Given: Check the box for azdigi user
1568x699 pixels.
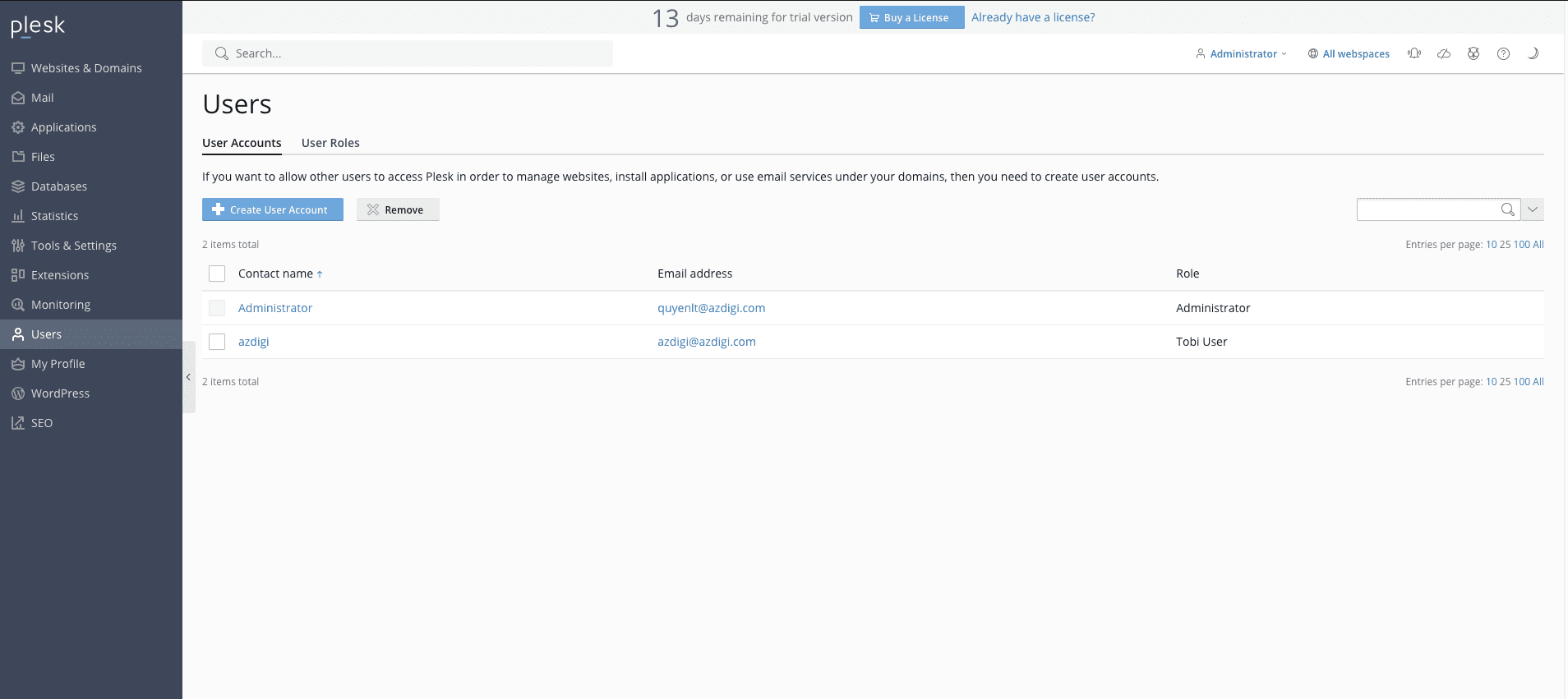Looking at the screenshot, I should [x=217, y=342].
